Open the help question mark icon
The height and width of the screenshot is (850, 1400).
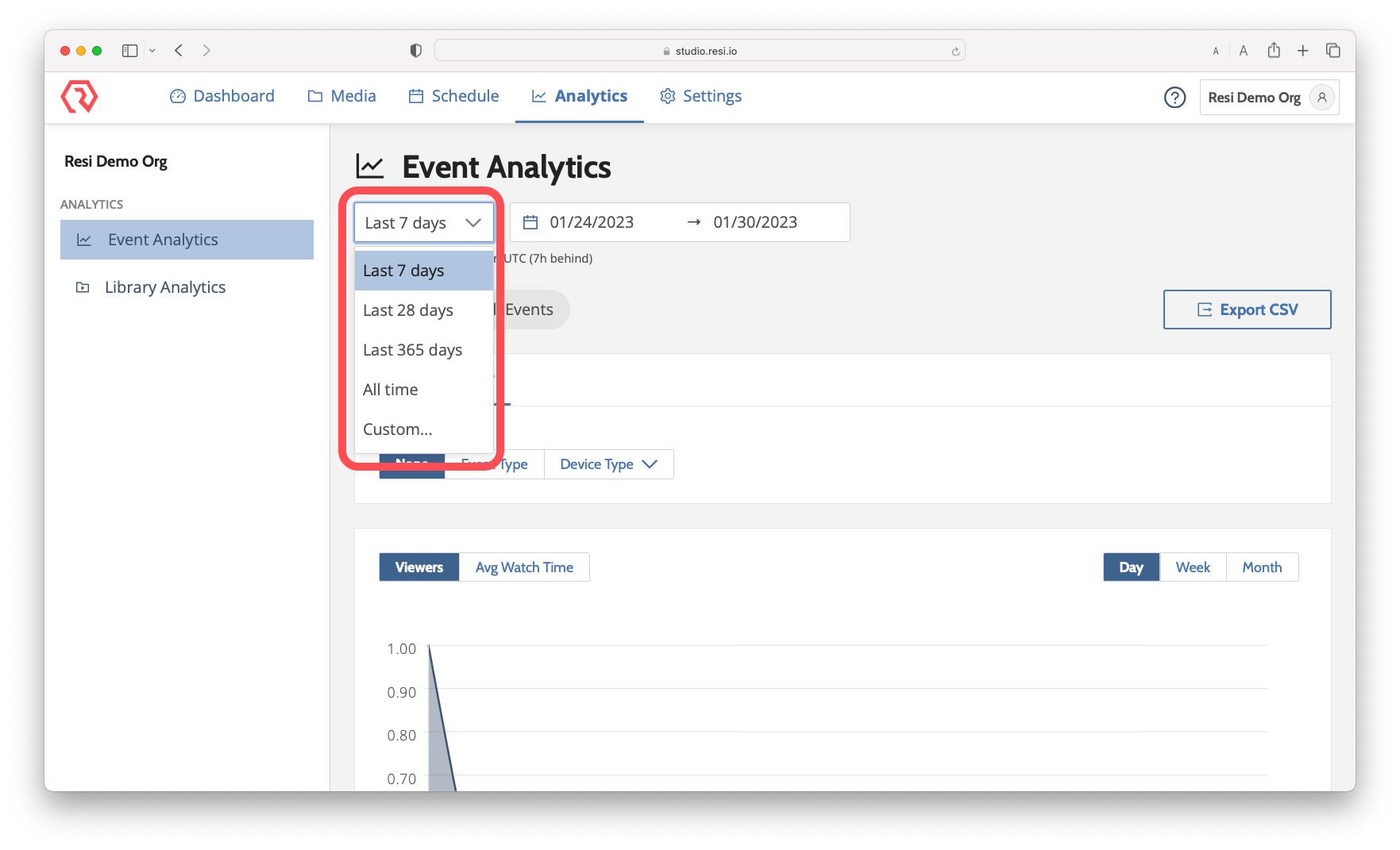[1174, 97]
